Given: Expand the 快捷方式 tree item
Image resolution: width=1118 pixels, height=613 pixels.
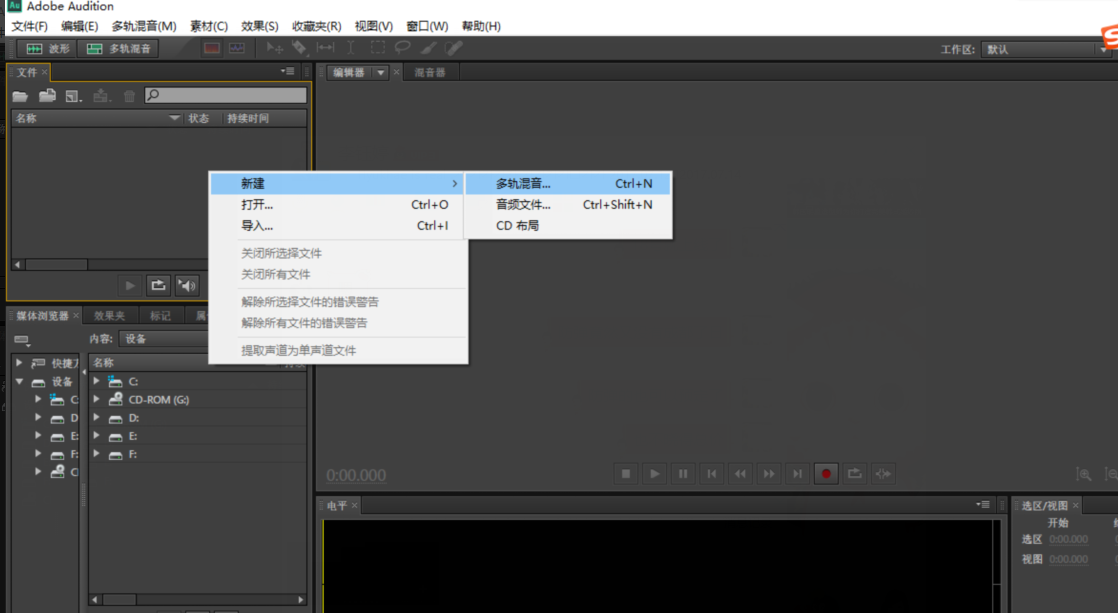Looking at the screenshot, I should click(19, 363).
